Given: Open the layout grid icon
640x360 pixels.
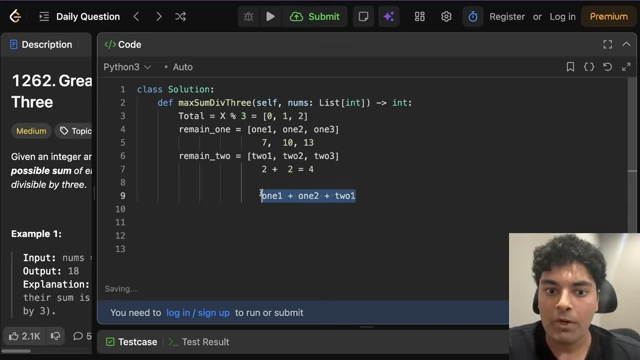Looking at the screenshot, I should click(420, 17).
